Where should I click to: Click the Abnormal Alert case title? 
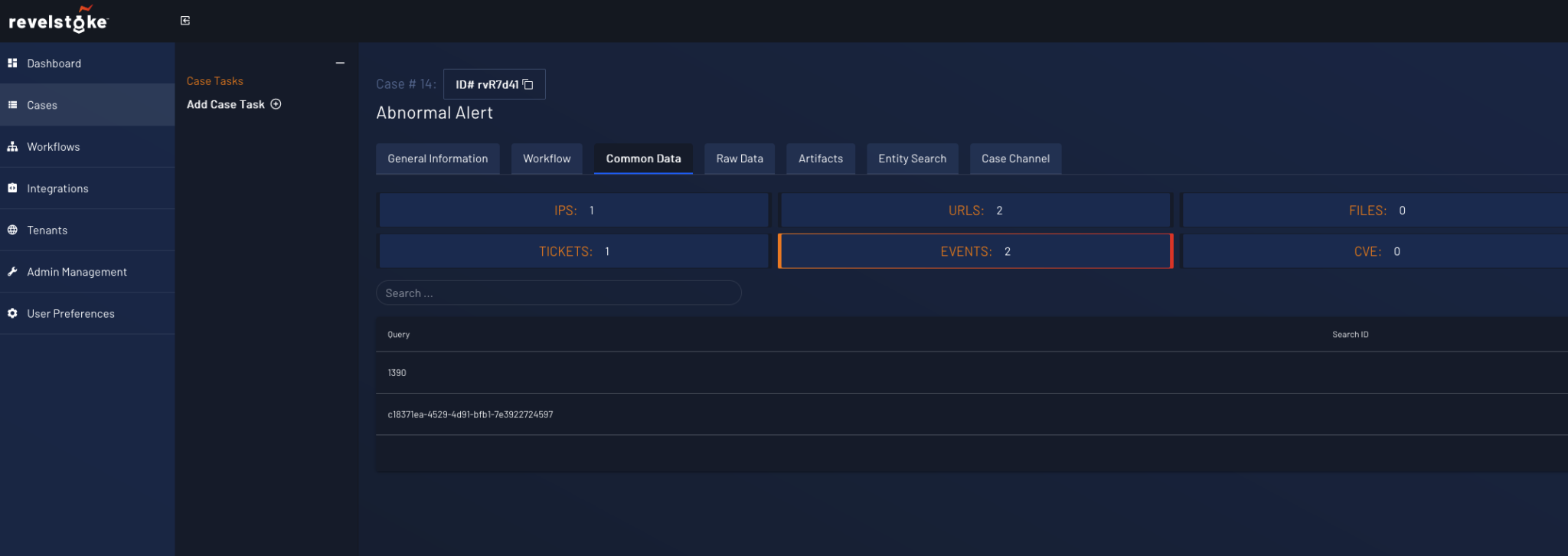coord(434,113)
